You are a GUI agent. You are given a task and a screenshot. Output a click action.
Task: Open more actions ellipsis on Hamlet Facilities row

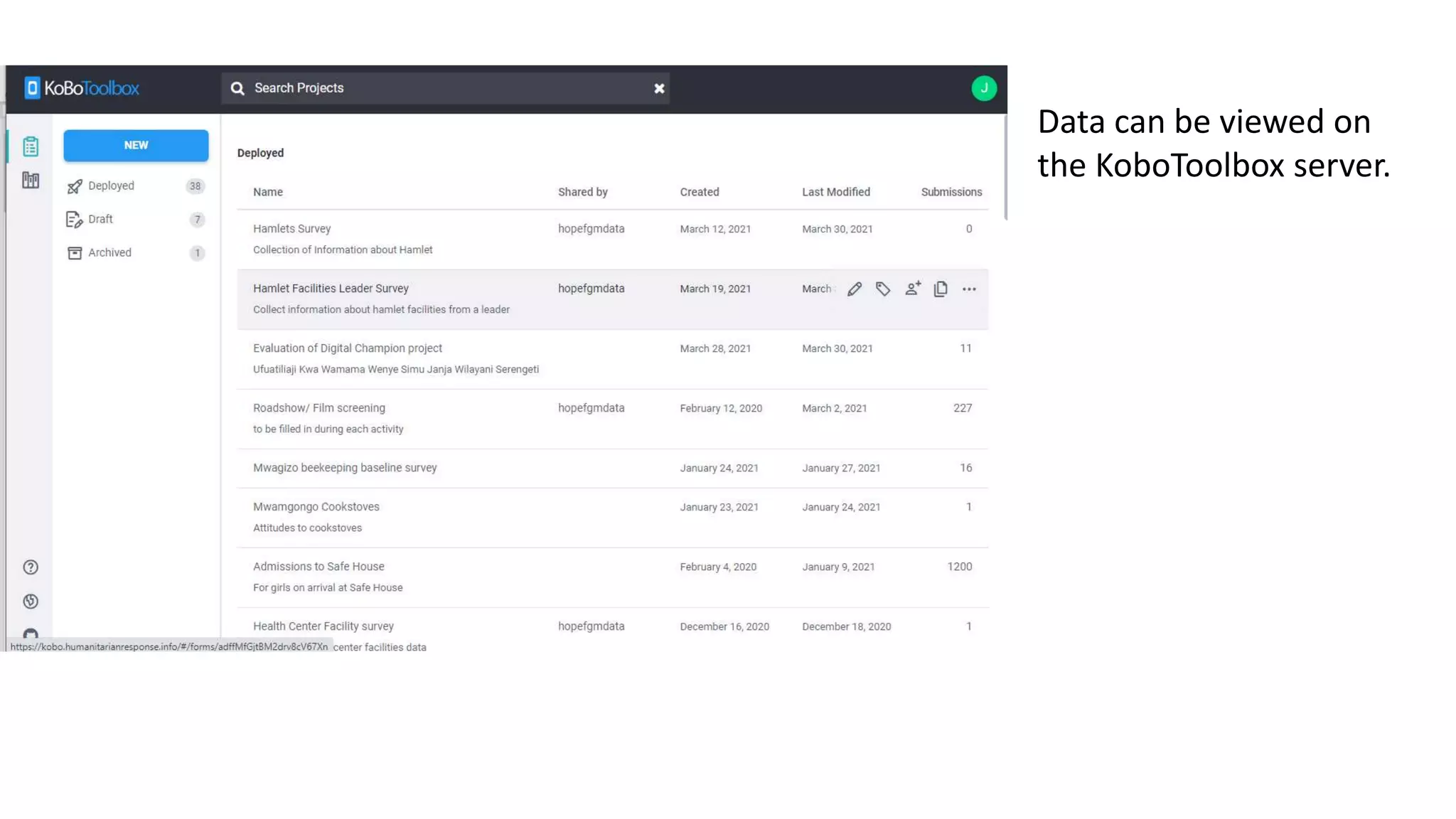pyautogui.click(x=969, y=289)
